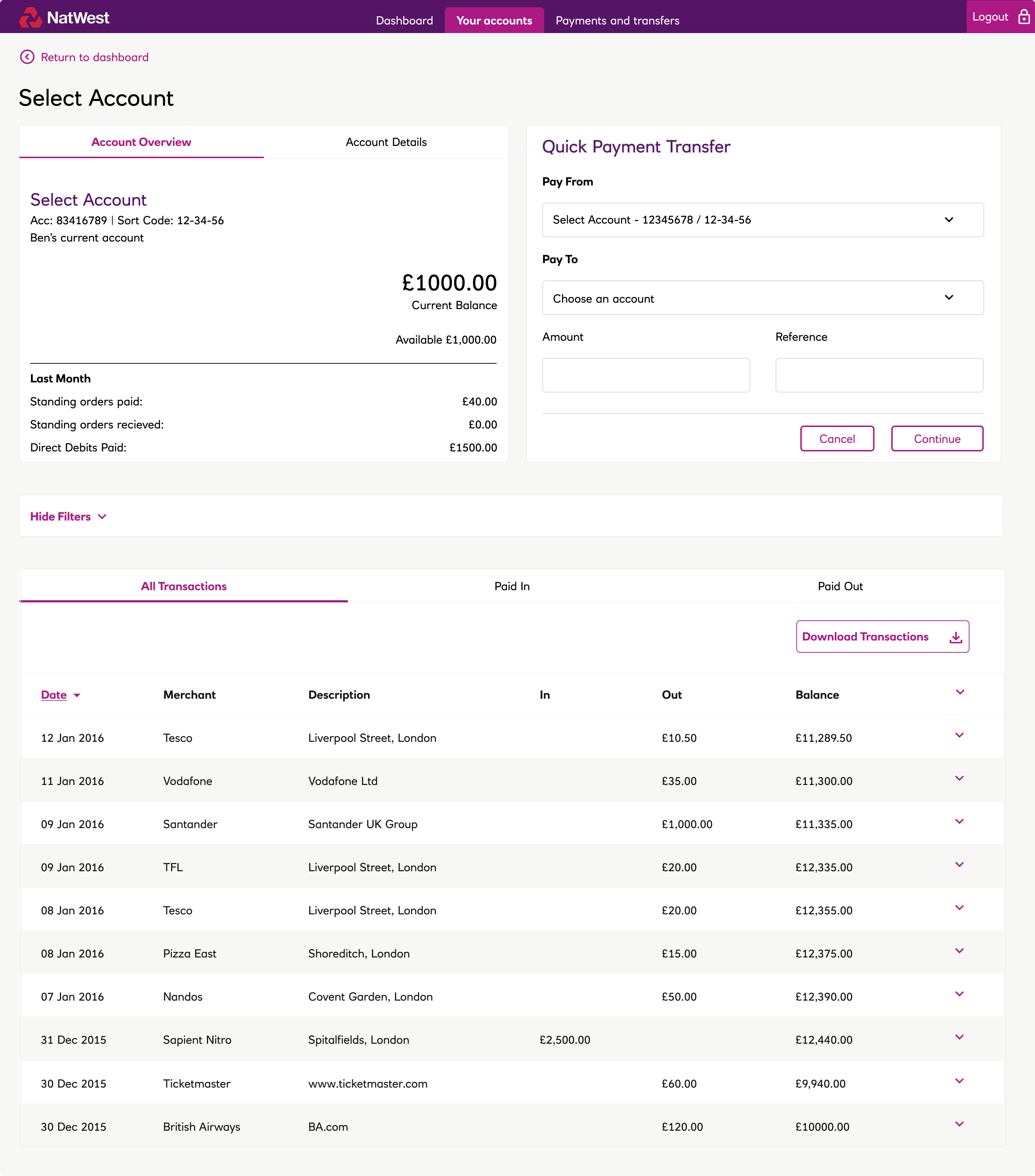Click the '£11,289.50' balance cell

(x=824, y=738)
